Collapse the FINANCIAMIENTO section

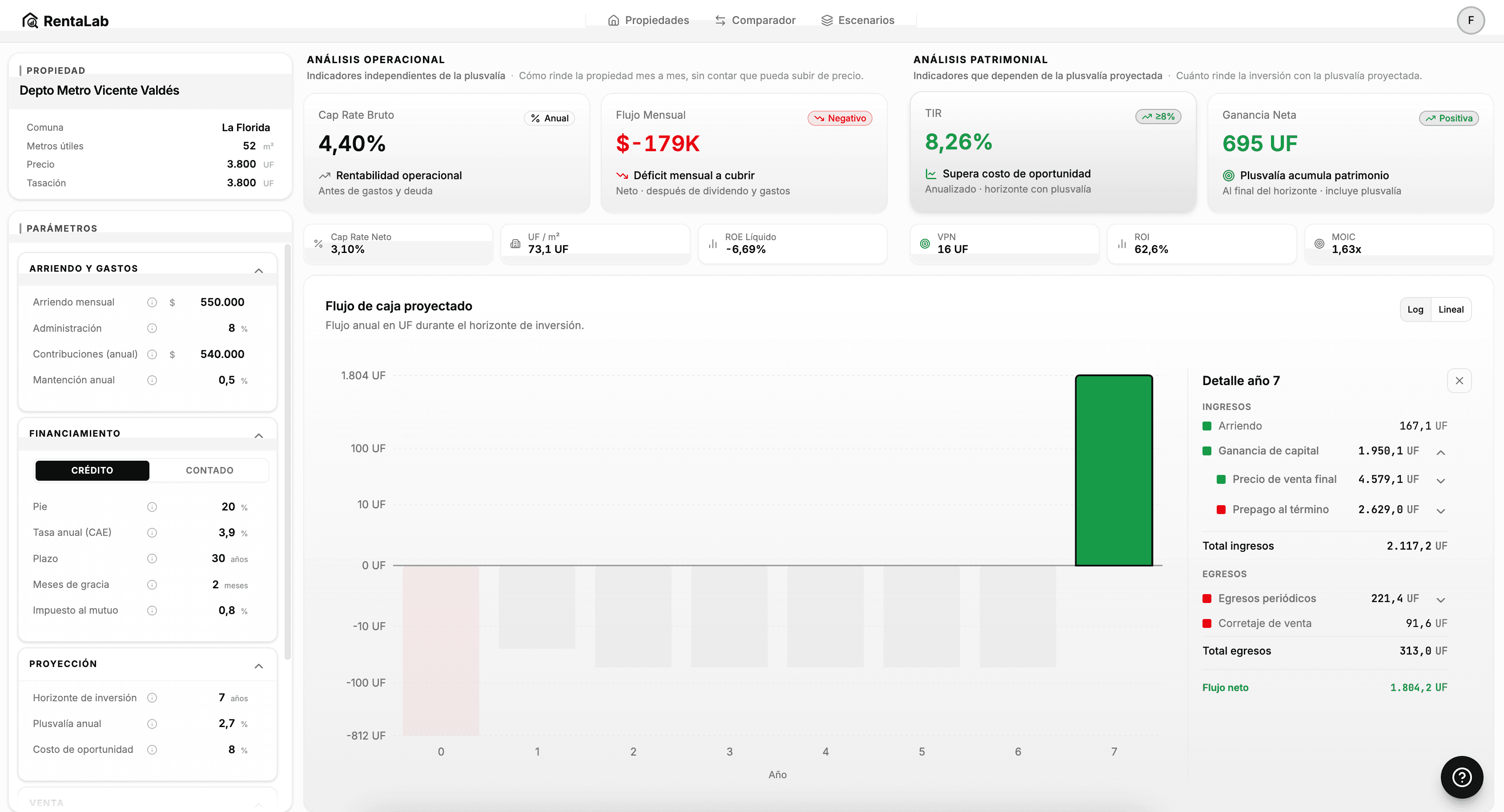[259, 436]
